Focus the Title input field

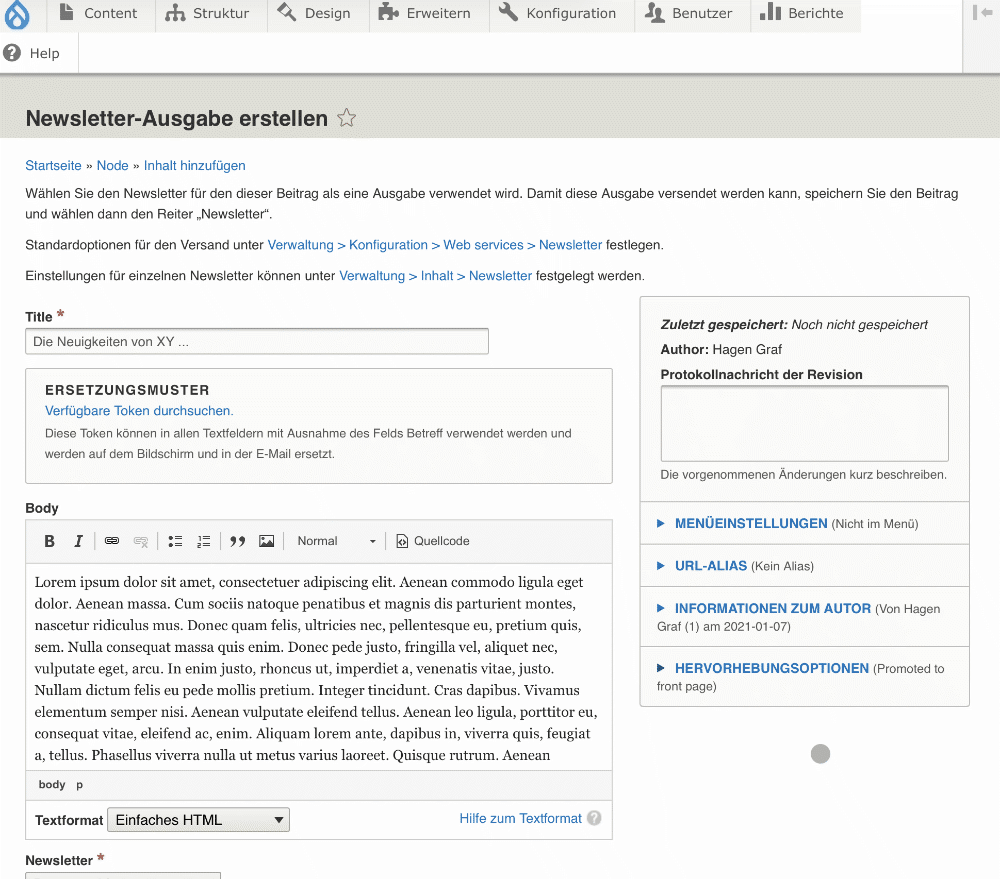pos(257,341)
